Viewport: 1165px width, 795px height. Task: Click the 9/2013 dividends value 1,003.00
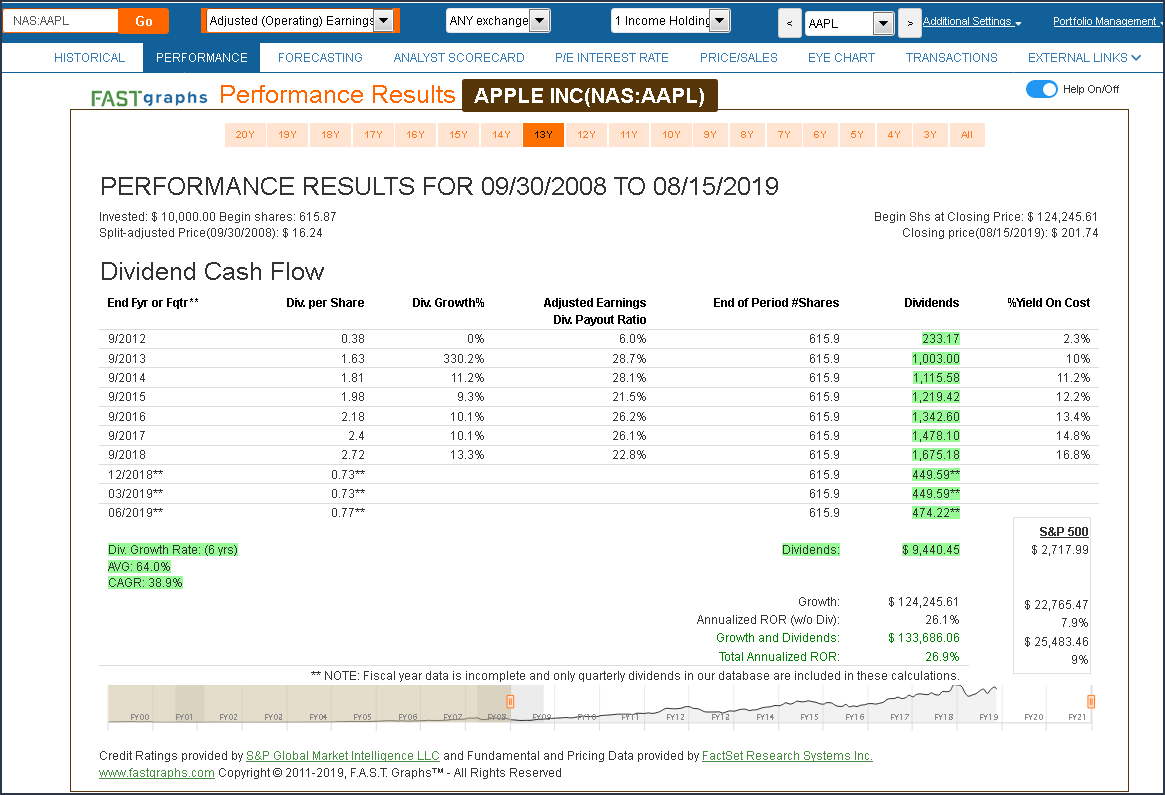[x=935, y=358]
